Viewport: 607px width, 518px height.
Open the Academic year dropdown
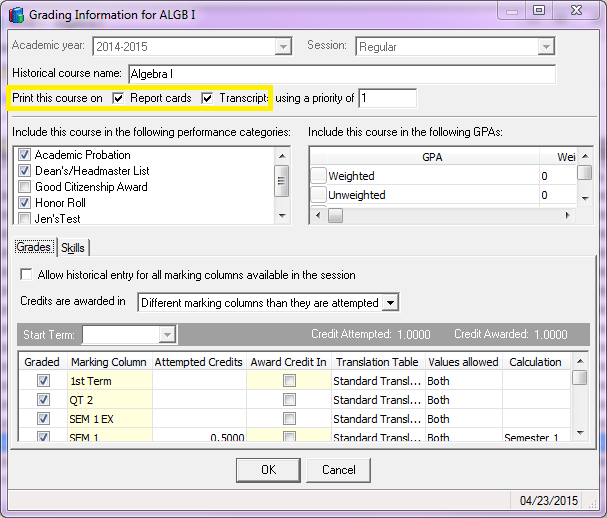pyautogui.click(x=283, y=47)
